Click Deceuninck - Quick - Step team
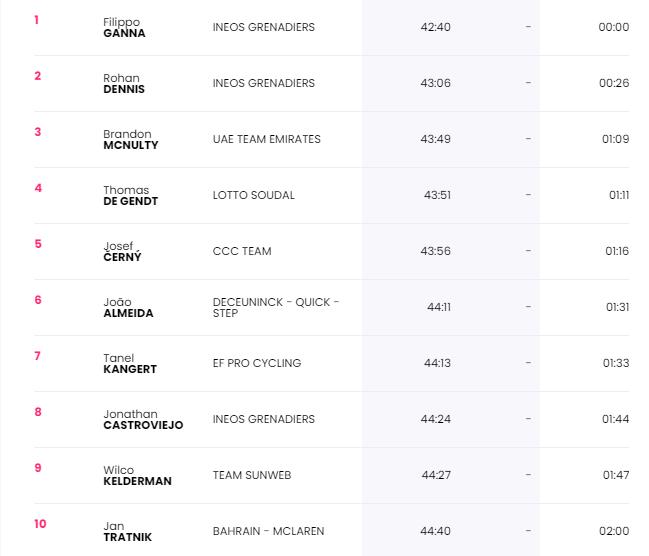 (276, 307)
